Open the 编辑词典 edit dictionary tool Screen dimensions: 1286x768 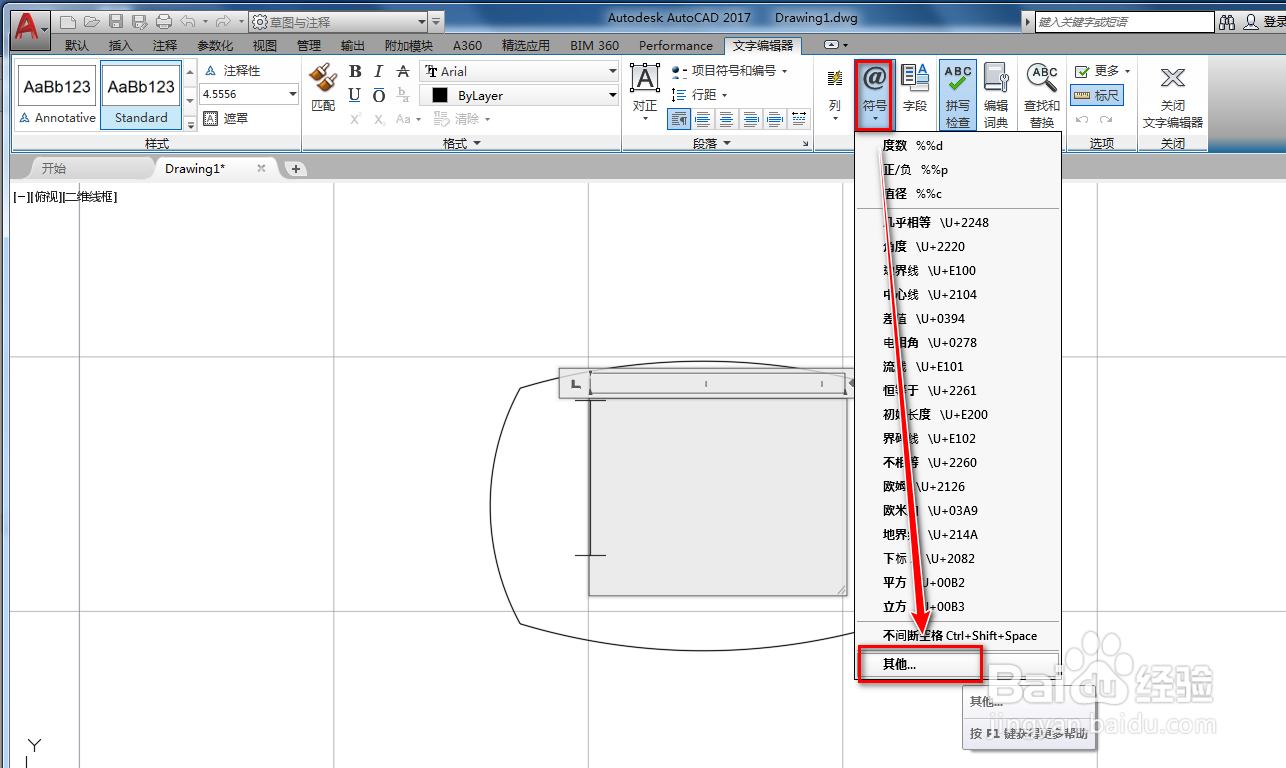point(996,95)
